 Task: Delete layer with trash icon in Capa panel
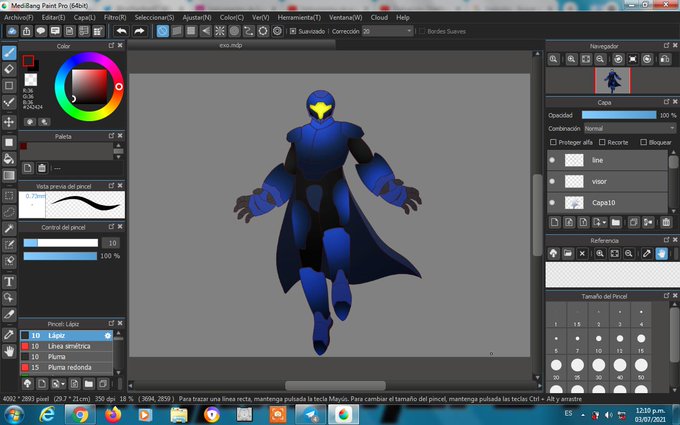[666, 222]
